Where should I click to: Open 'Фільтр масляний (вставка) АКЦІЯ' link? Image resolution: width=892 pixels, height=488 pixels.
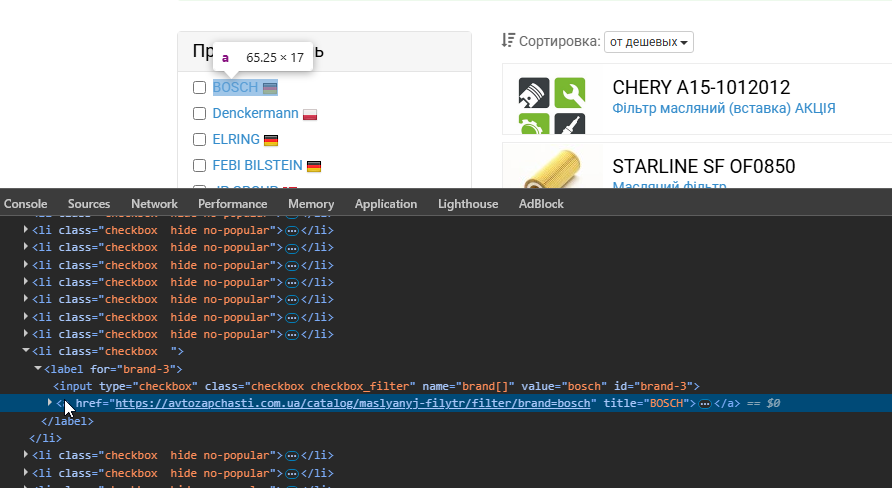724,108
